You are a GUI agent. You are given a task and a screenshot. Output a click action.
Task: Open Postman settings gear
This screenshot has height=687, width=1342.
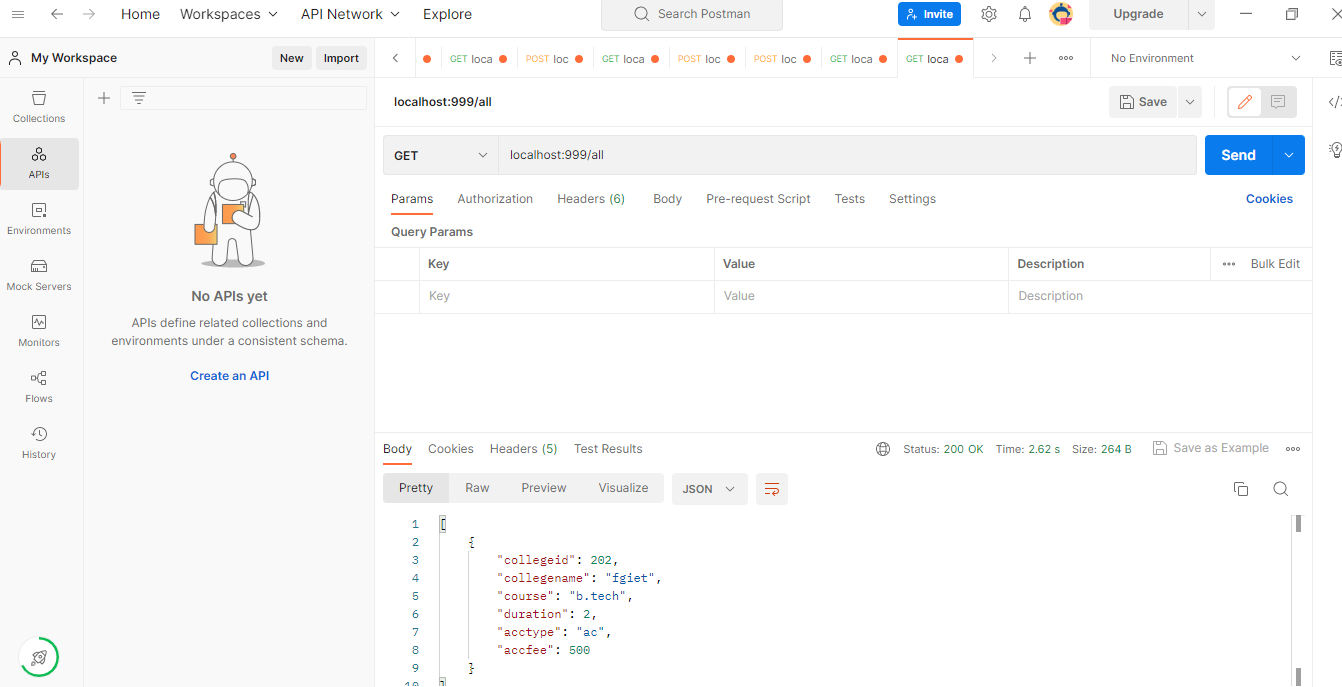pos(988,14)
